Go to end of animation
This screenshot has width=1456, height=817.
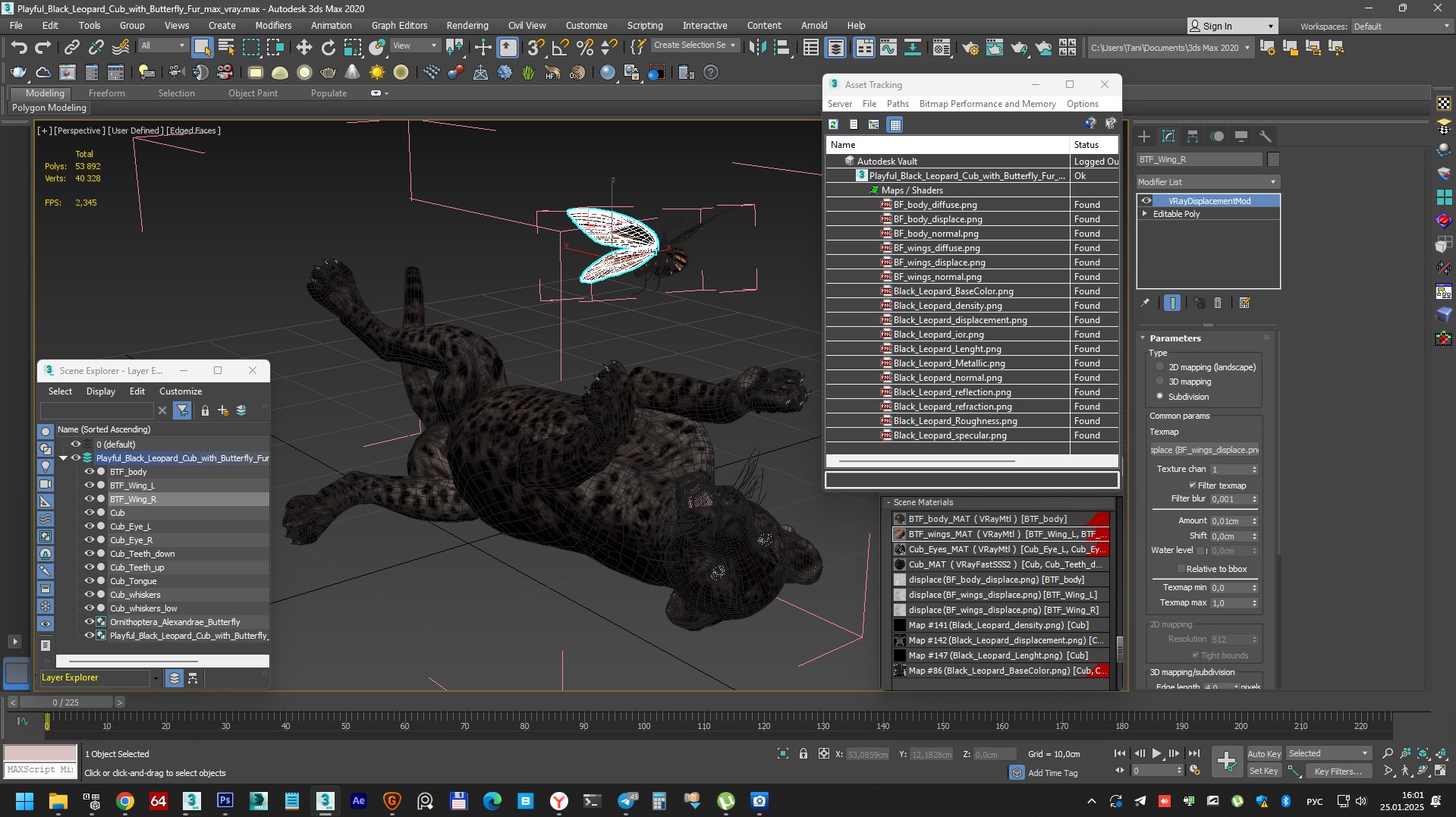pos(1193,753)
